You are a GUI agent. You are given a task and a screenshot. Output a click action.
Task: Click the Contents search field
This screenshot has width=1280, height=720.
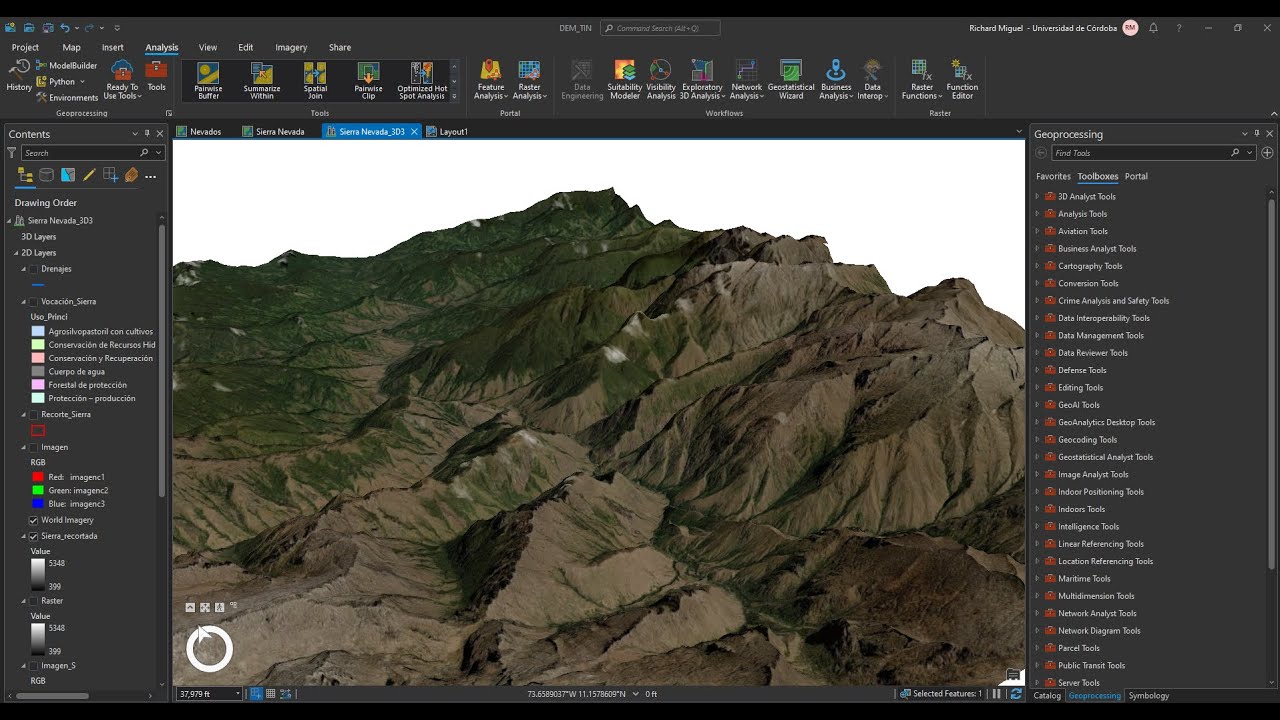tap(92, 153)
